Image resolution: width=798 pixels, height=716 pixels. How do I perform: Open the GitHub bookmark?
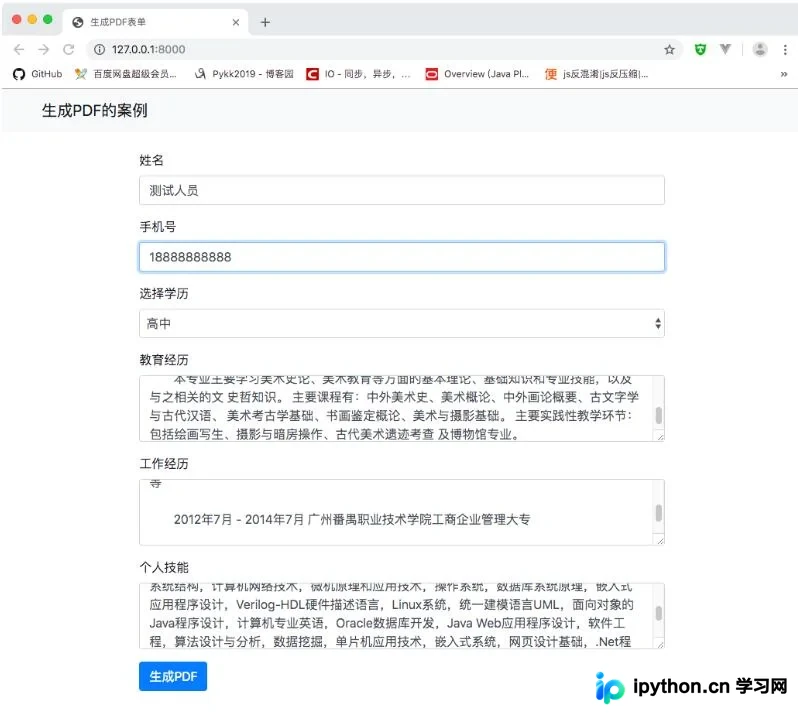pyautogui.click(x=37, y=74)
